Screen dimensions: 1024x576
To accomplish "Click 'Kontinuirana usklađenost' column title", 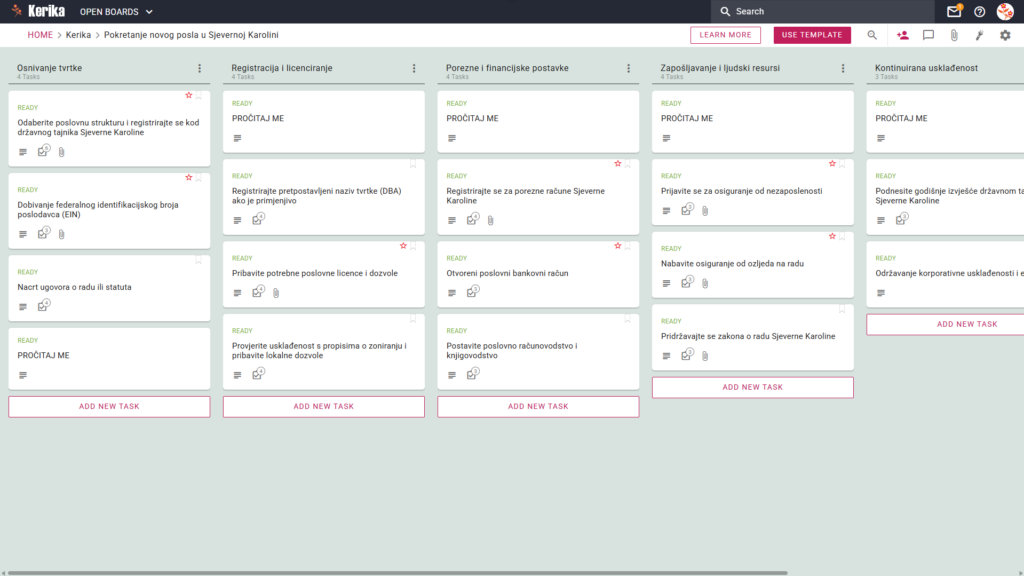I will pos(926,68).
